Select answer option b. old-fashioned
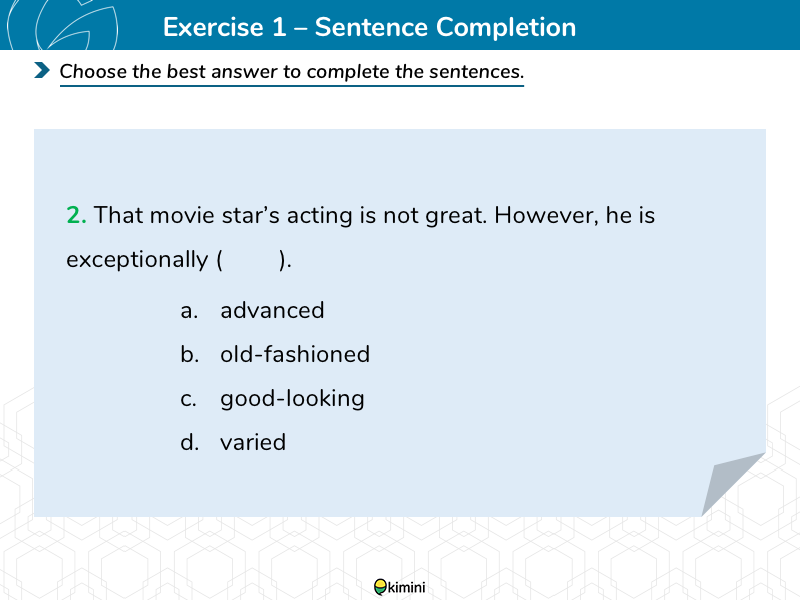This screenshot has width=800, height=600. pyautogui.click(x=275, y=354)
